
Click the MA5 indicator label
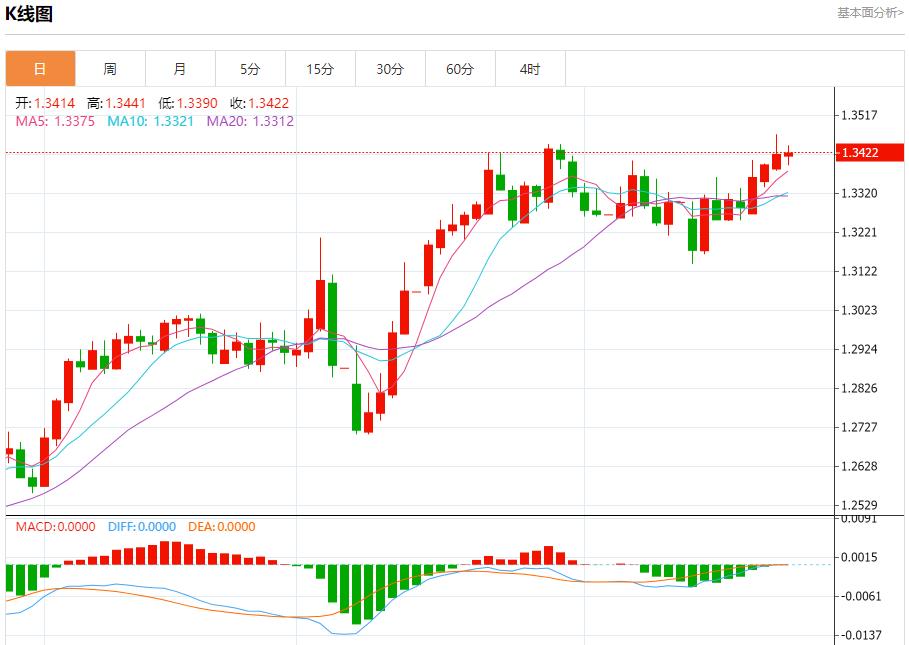tap(54, 121)
